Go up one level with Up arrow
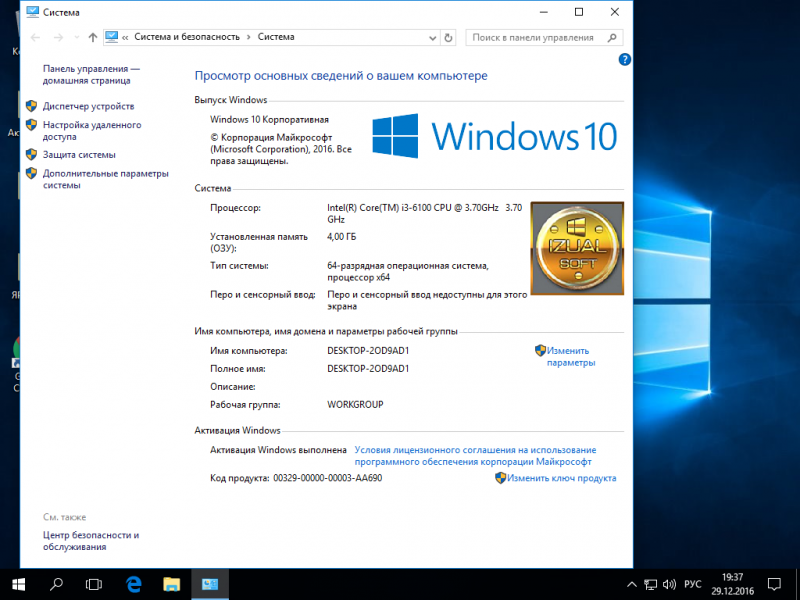 point(92,37)
